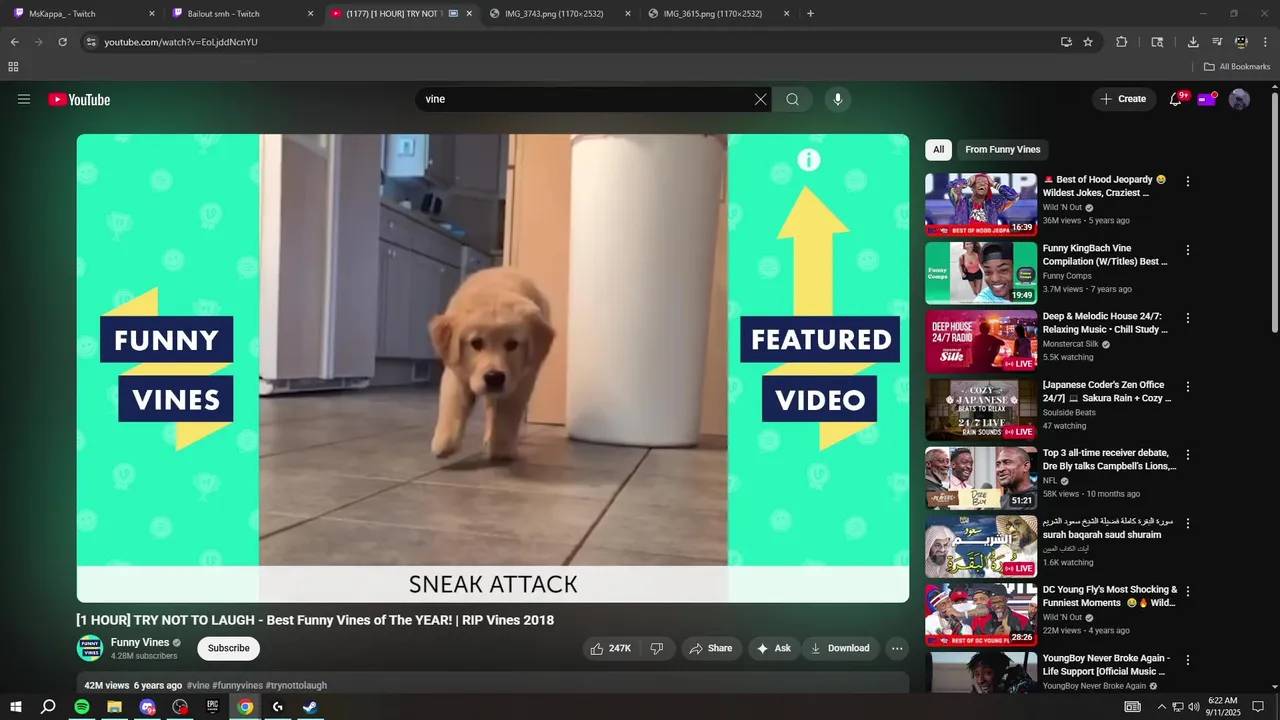Open options for Top 3 all-time receiver debate

1188,455
